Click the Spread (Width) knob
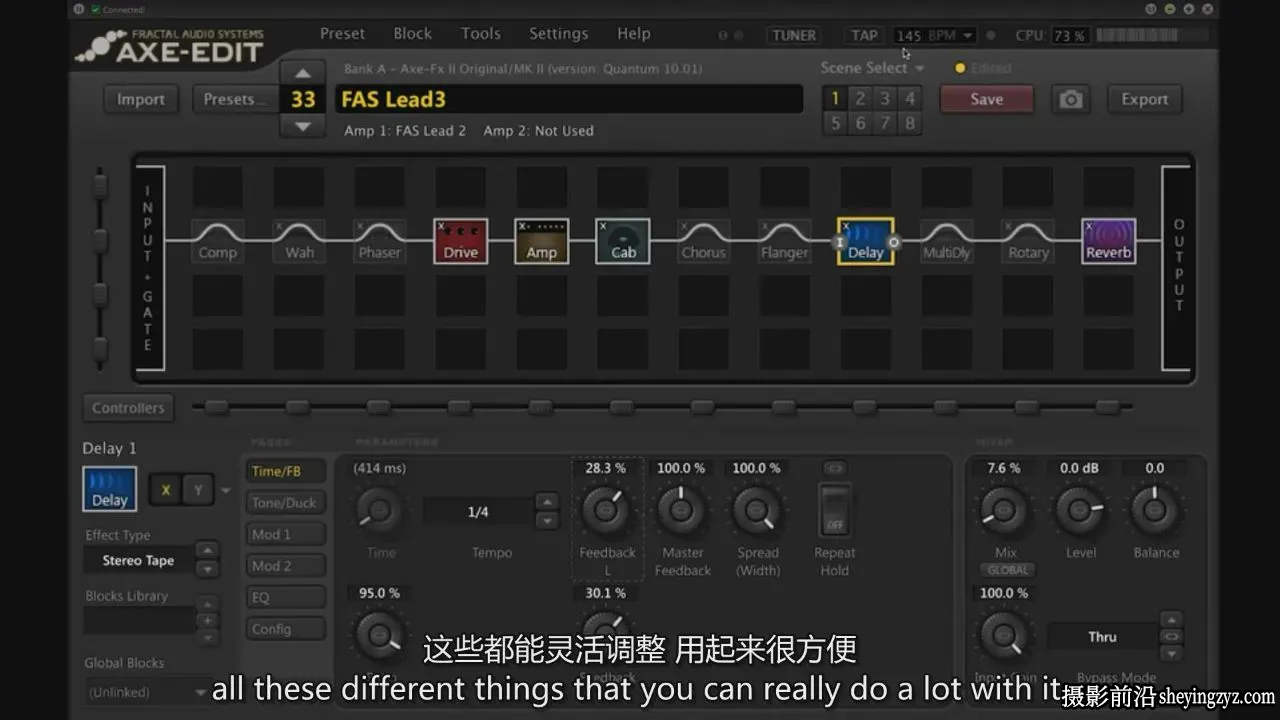1280x720 pixels. (757, 510)
